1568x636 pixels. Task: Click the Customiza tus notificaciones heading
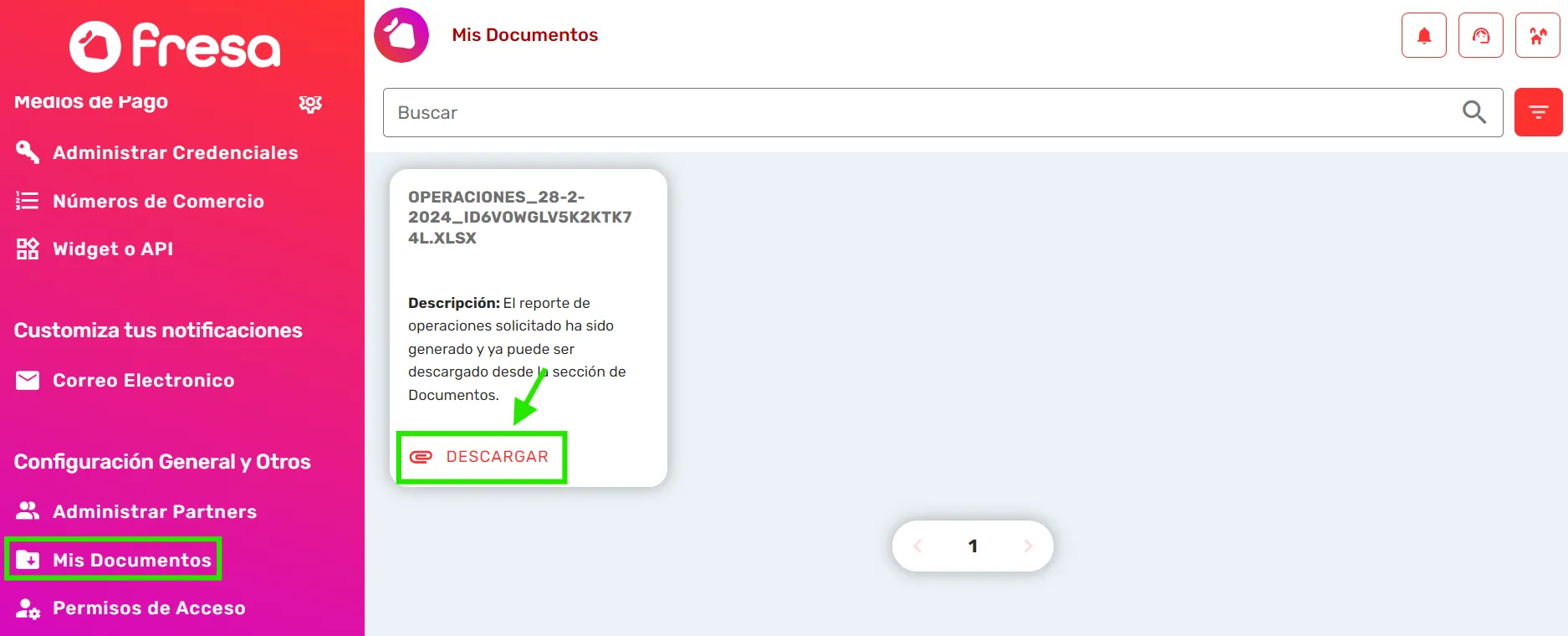tap(158, 330)
